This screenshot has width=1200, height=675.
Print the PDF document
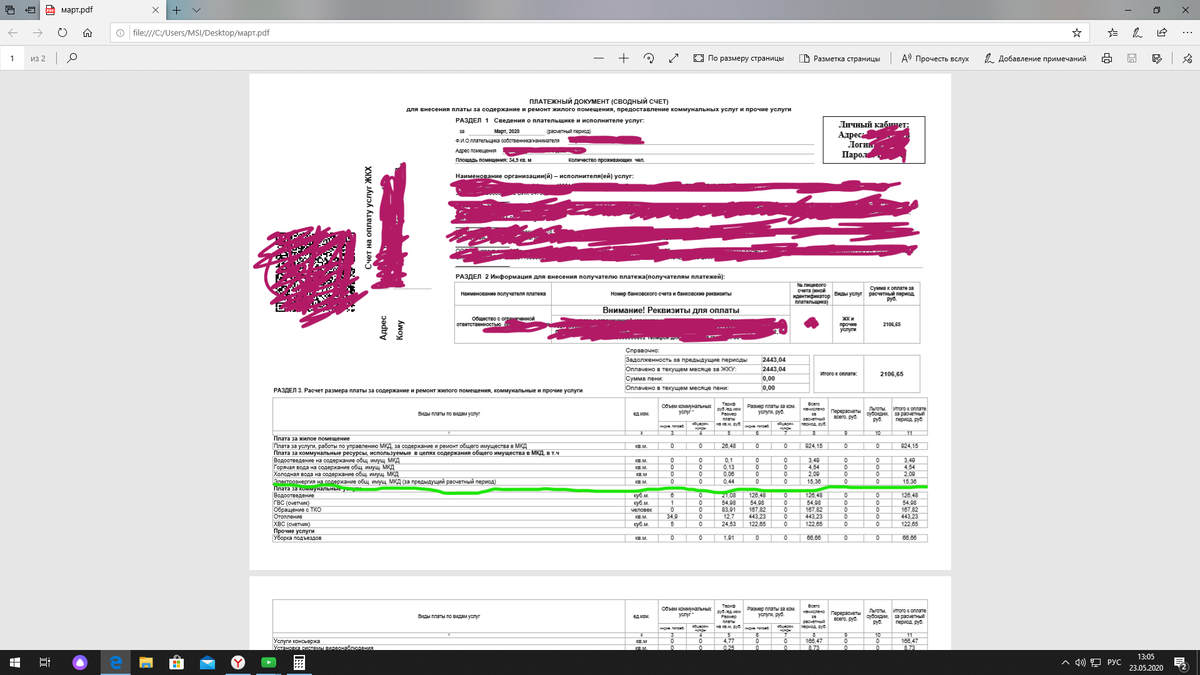click(1107, 59)
